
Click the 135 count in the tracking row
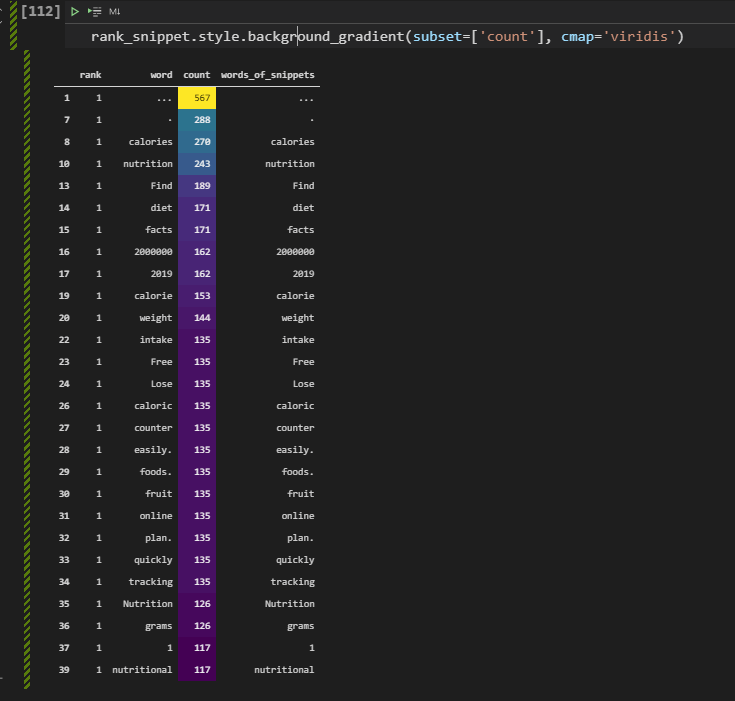(197, 582)
